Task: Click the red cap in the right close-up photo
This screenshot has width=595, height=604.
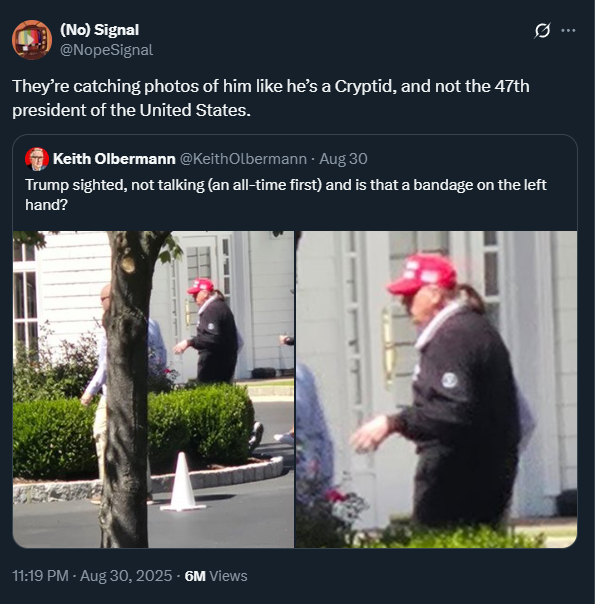Action: click(x=422, y=274)
